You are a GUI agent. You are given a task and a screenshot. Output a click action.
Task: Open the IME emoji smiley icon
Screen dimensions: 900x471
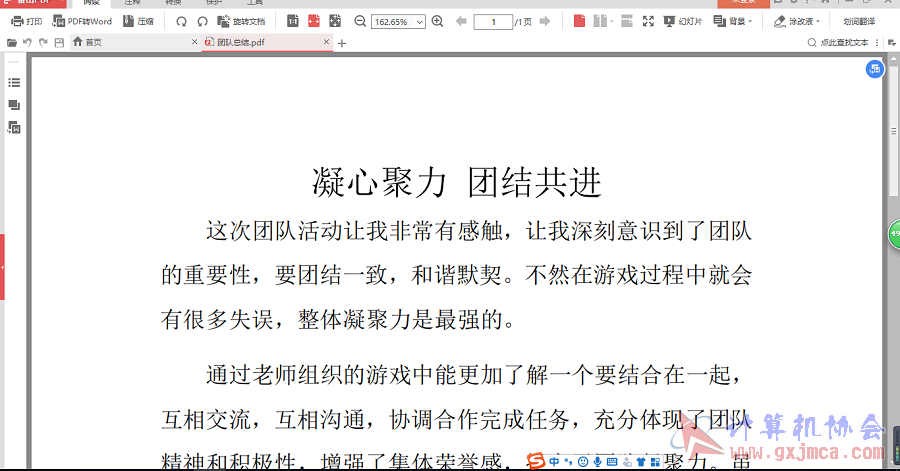coord(583,461)
